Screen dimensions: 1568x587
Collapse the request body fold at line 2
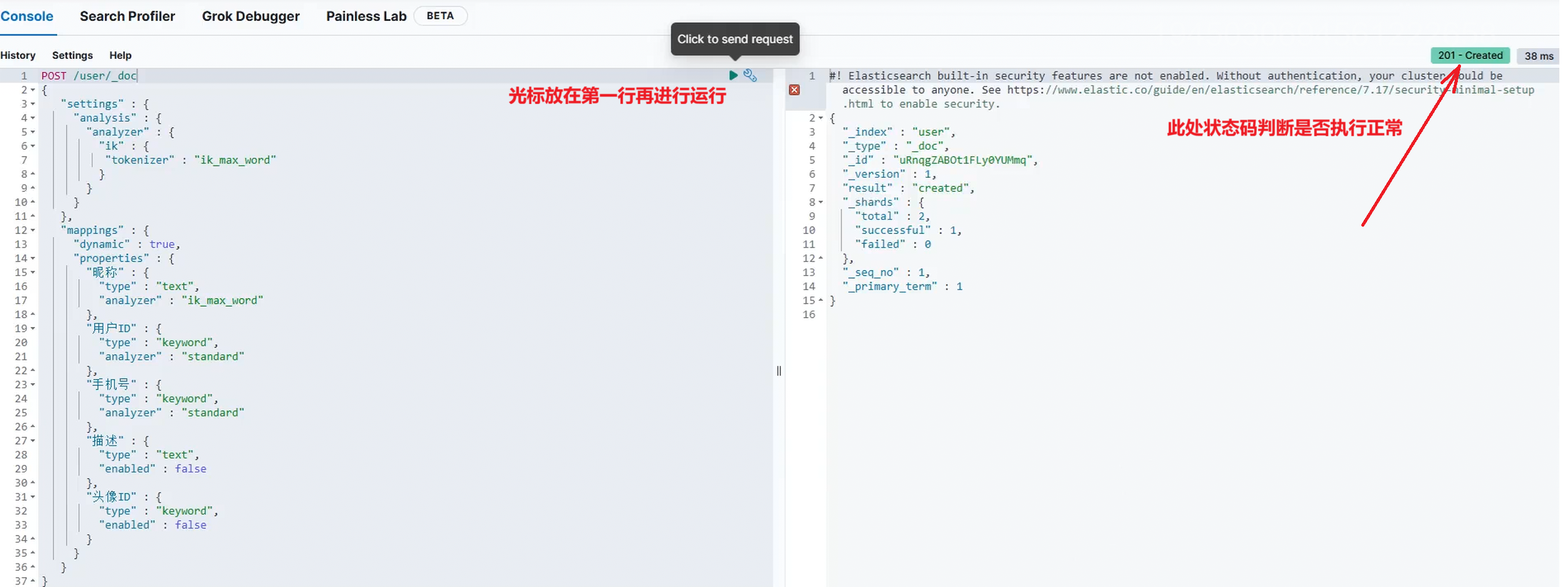[33, 90]
